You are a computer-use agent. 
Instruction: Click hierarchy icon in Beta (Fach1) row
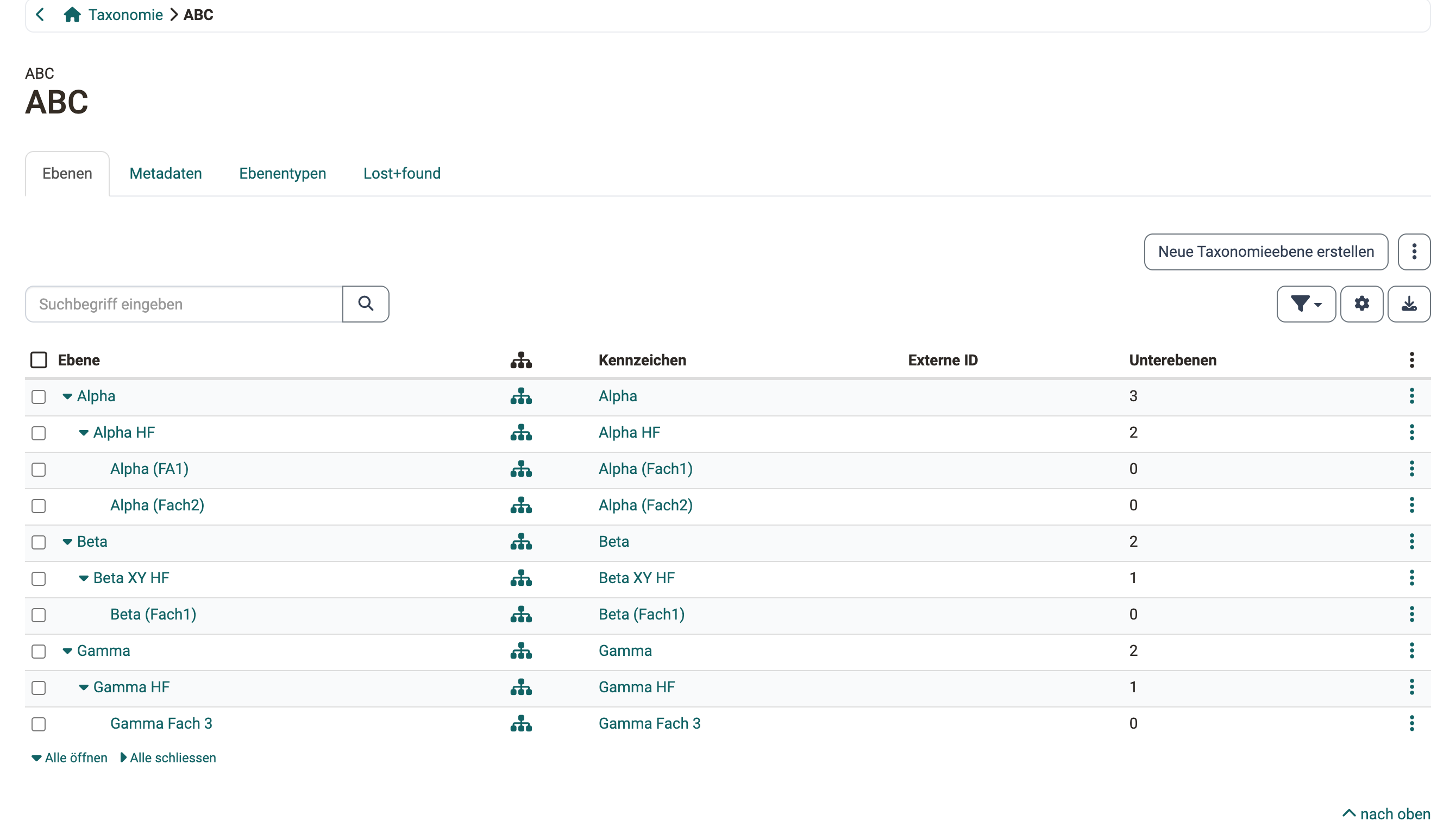pyautogui.click(x=521, y=615)
